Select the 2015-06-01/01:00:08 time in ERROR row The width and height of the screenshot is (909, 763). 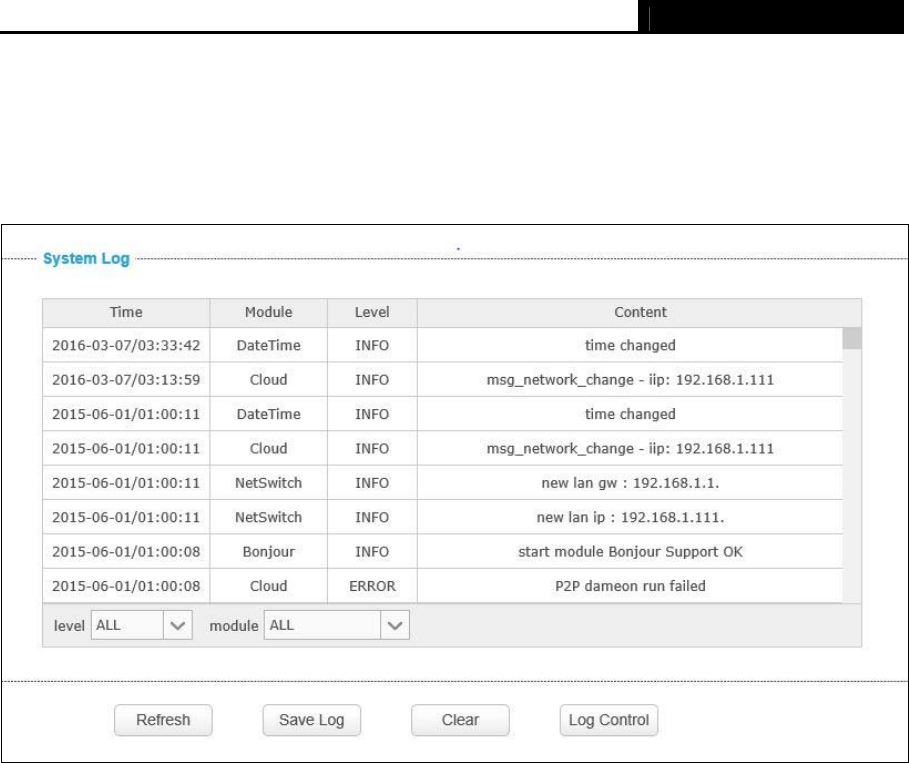pos(126,586)
